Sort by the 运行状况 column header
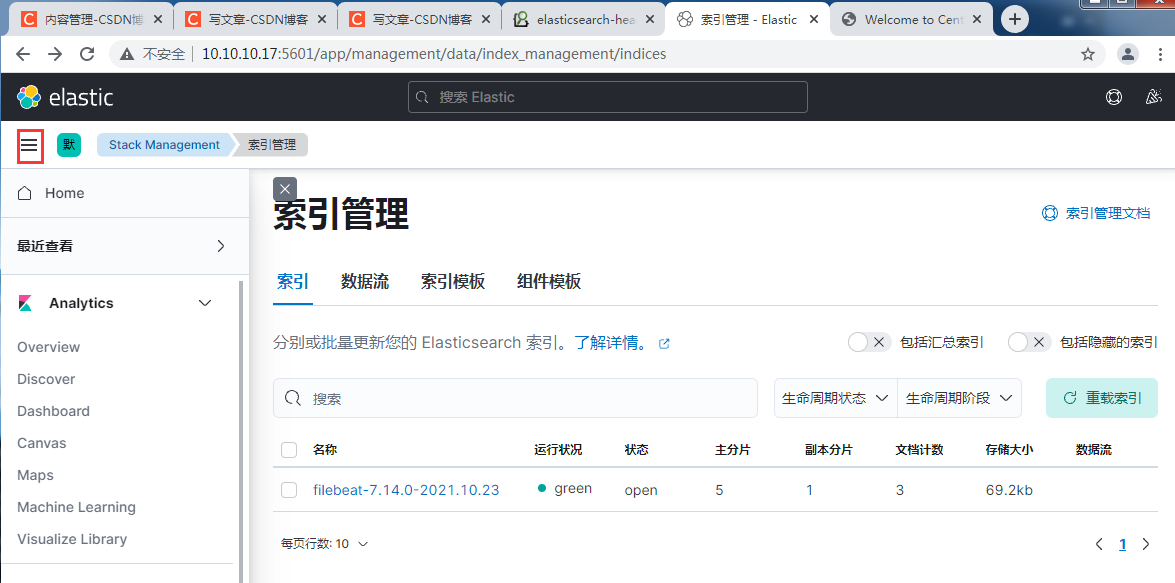This screenshot has height=583, width=1175. click(558, 450)
